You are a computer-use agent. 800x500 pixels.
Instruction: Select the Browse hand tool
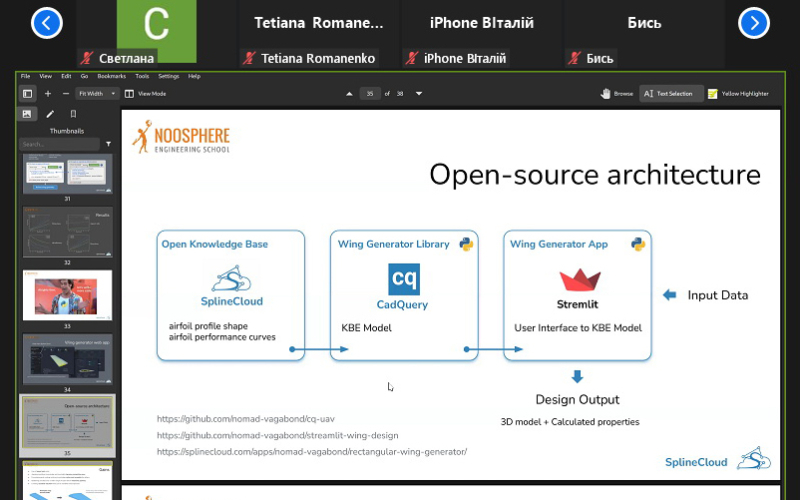[x=617, y=93]
